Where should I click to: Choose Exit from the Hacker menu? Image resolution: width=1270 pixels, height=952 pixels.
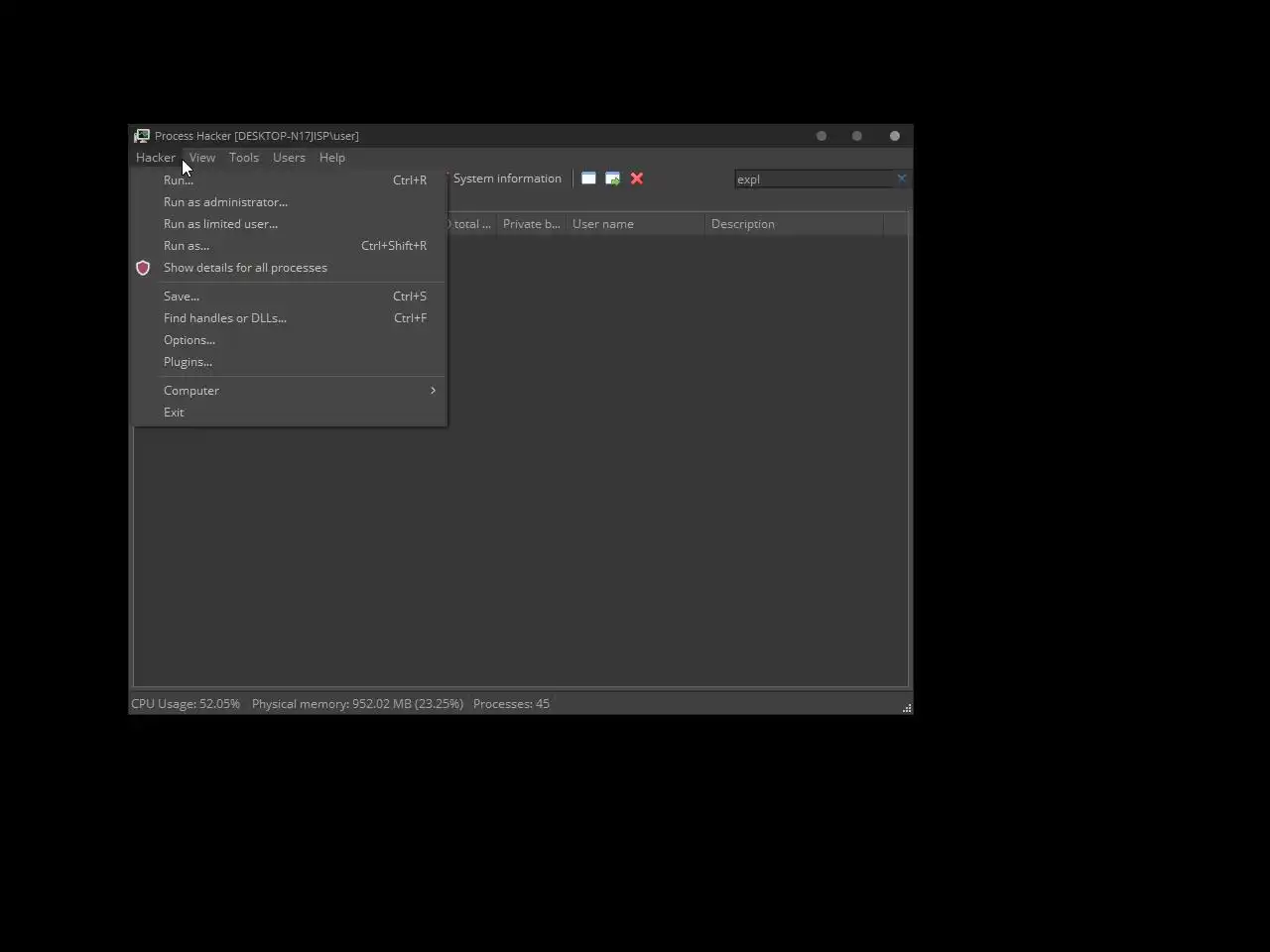click(290, 413)
